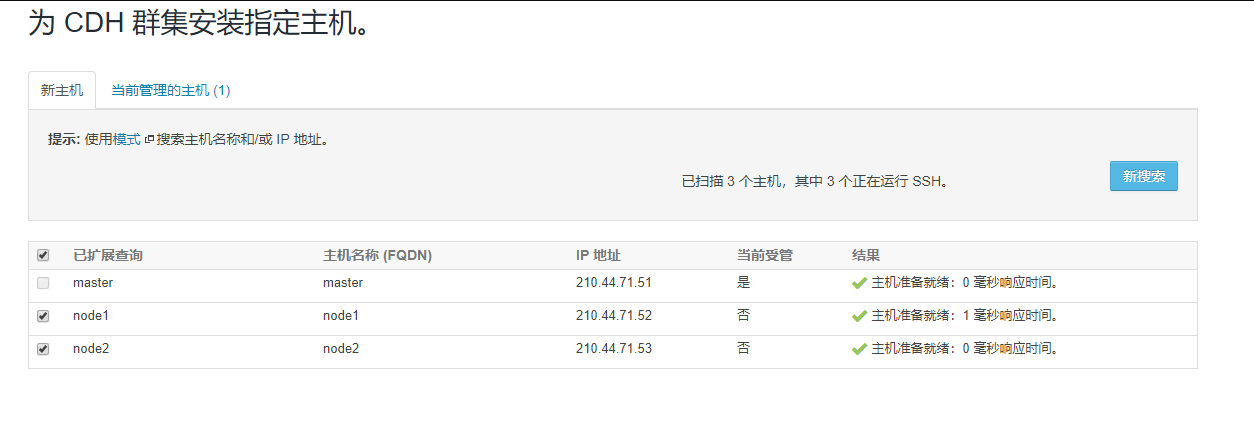1254x434 pixels.
Task: Click the IP 地址 column header
Action: [598, 256]
